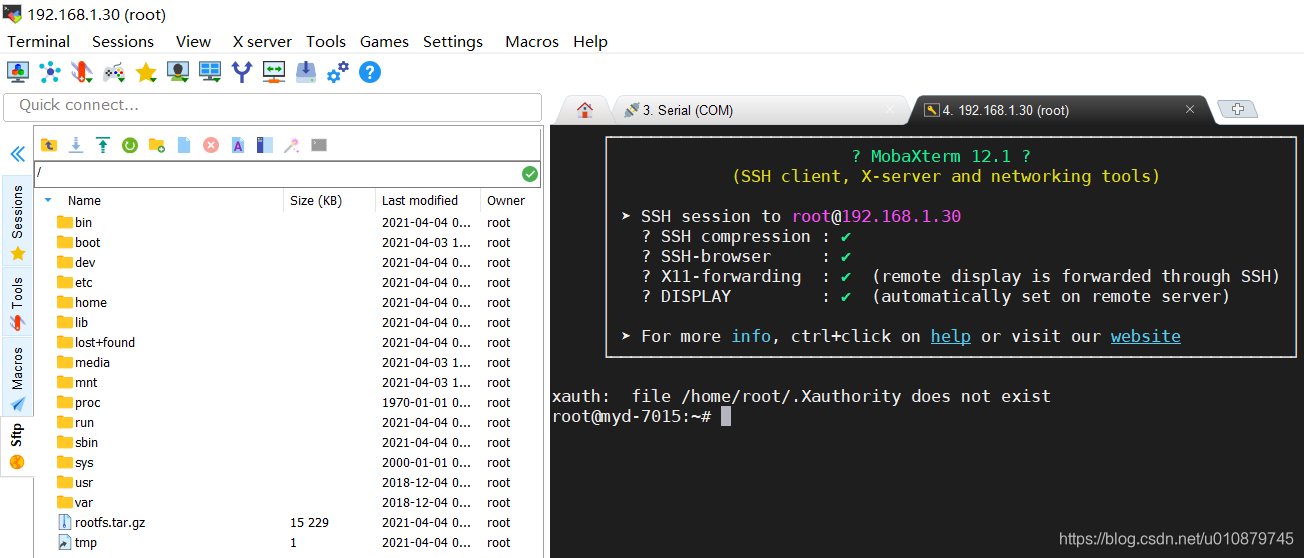Open a new tab with plus button
1304x558 pixels.
[x=1237, y=109]
